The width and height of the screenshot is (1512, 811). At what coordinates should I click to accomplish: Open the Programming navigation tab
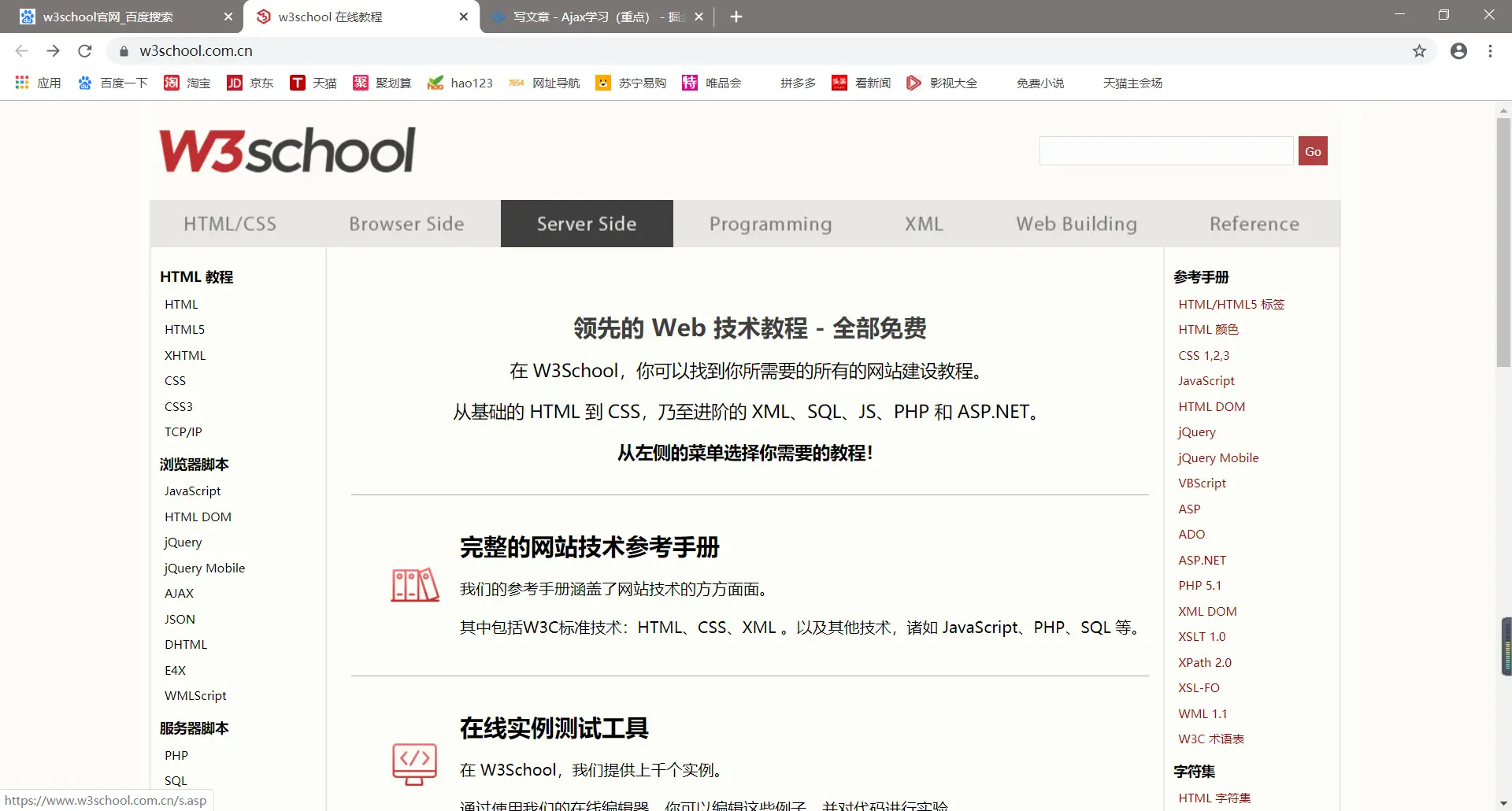pyautogui.click(x=771, y=224)
